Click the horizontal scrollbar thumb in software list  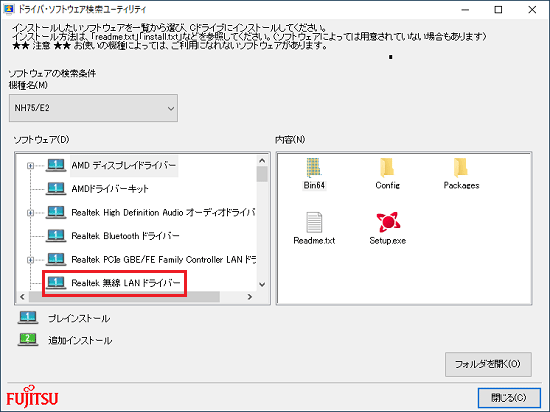(124, 297)
